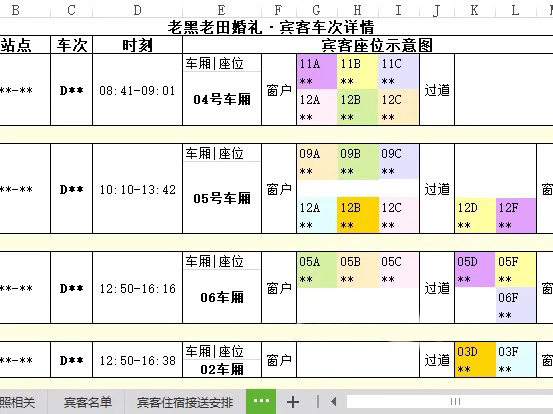This screenshot has height=414, width=553.
Task: Select the seat cell 05B
Action: coord(358,270)
